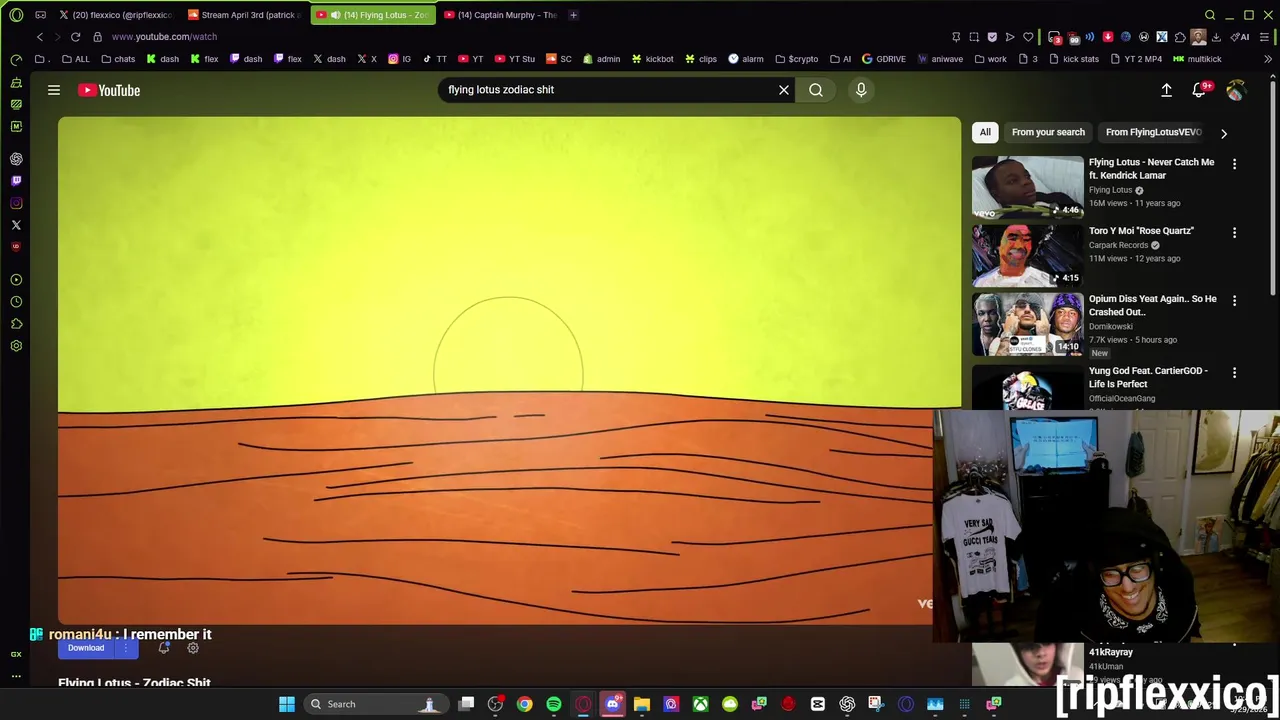Open Opera easy setup menu icon

point(1265,37)
